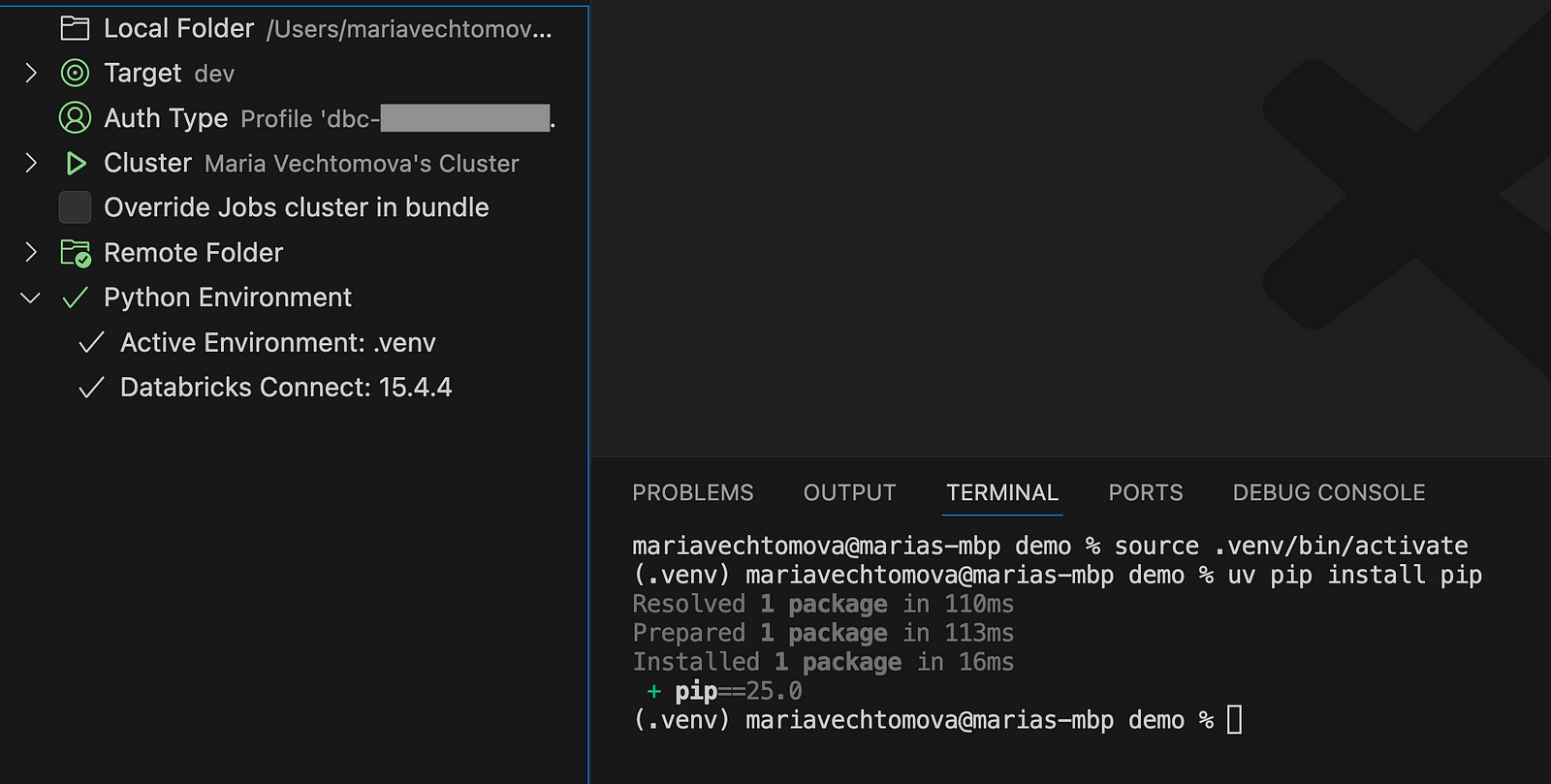Click the 'uv pip install pip' terminal command
The image size is (1551, 784).
pyautogui.click(x=1354, y=575)
